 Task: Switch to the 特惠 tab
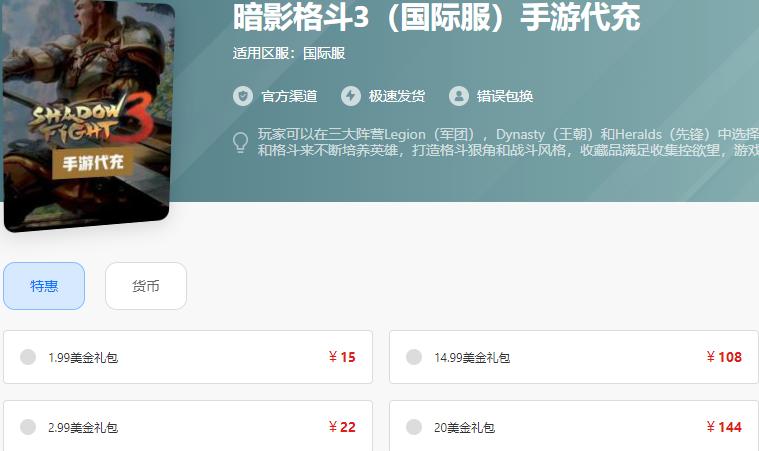44,286
